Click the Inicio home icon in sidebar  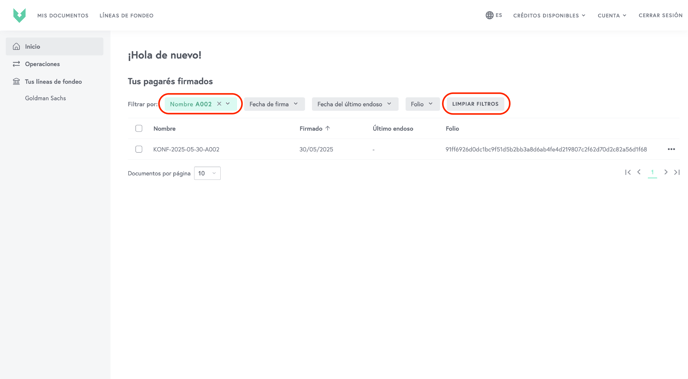(16, 46)
